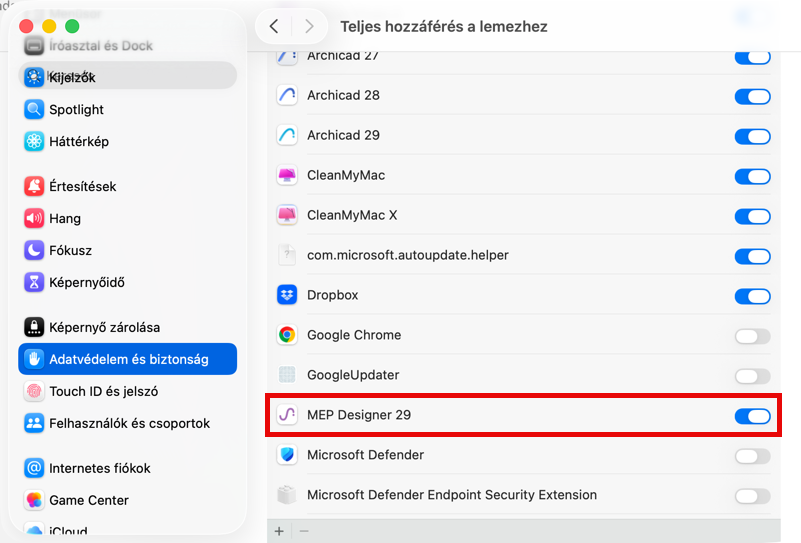Click the CleanMyMac X app icon

point(287,215)
